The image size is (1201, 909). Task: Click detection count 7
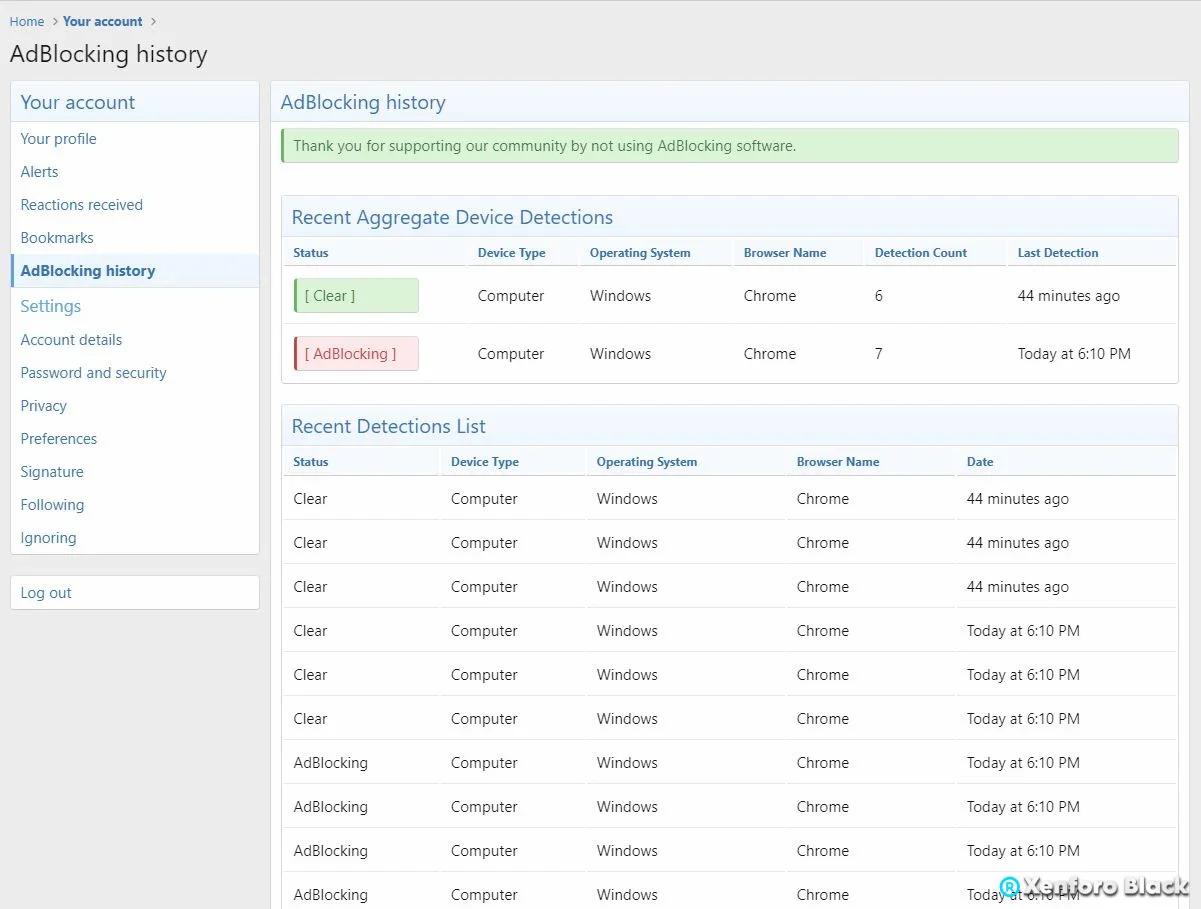click(x=879, y=354)
